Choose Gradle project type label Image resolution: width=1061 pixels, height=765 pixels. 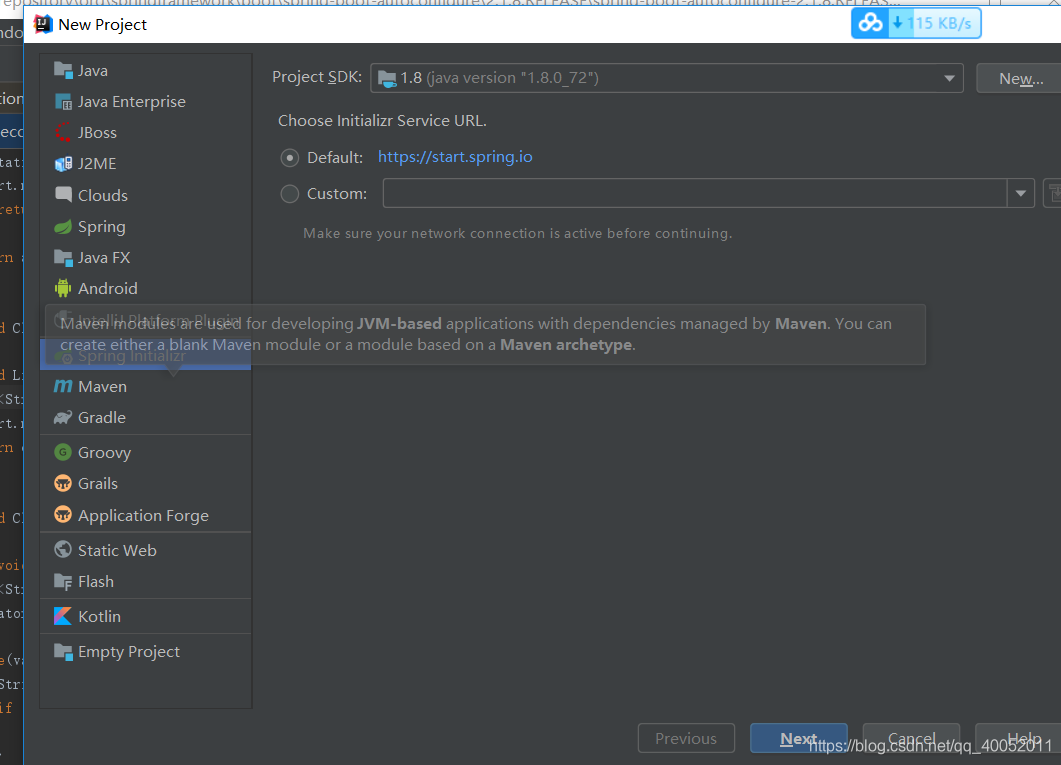[x=101, y=417]
